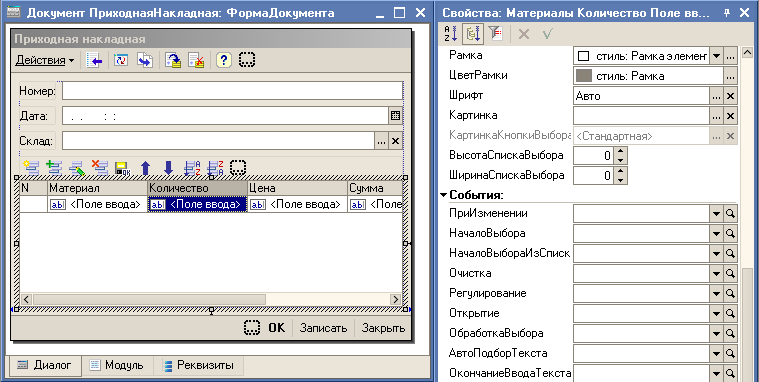Select the Поле ввода cell under Материал
The width and height of the screenshot is (759, 382).
click(97, 204)
